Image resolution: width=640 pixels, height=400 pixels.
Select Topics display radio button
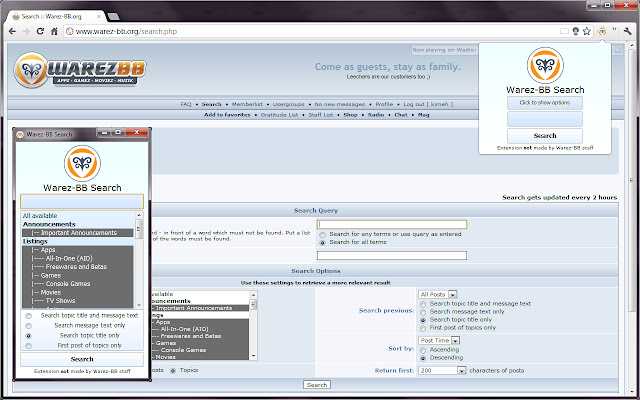[173, 371]
